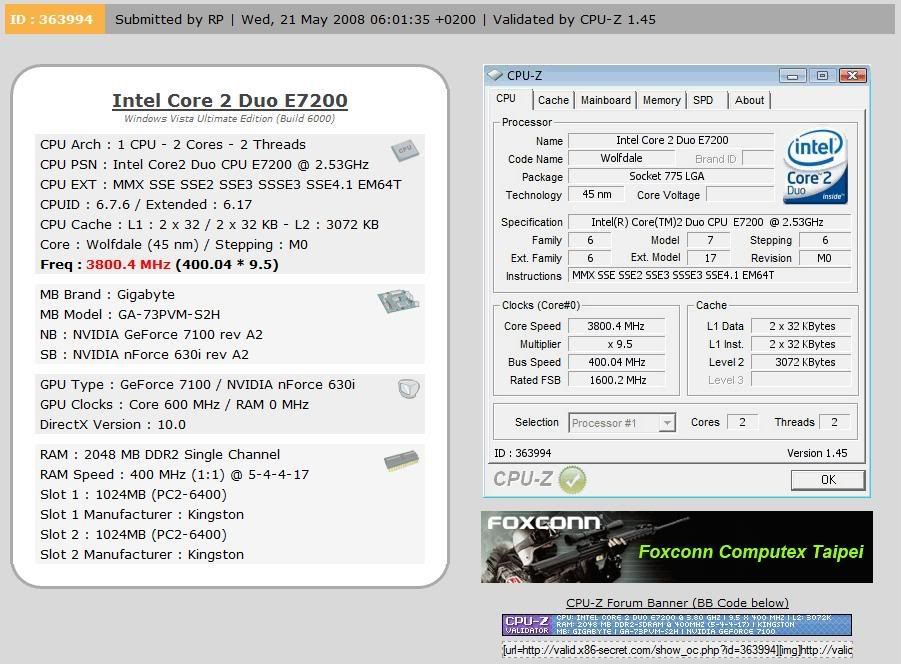Click the L1 Inst. value 2 x 32 KBytes
The width and height of the screenshot is (901, 664).
[801, 344]
